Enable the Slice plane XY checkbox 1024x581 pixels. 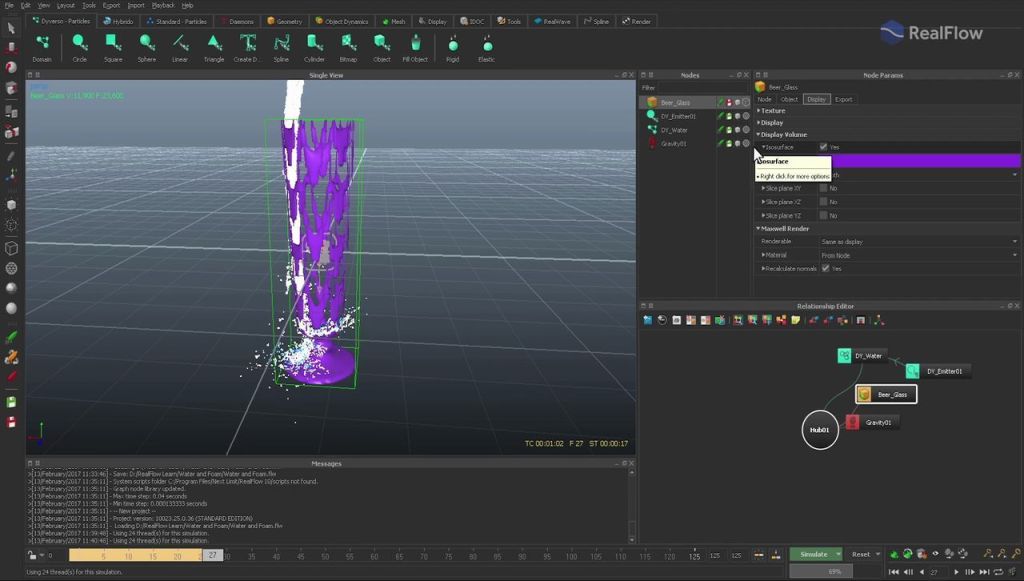tap(823, 188)
